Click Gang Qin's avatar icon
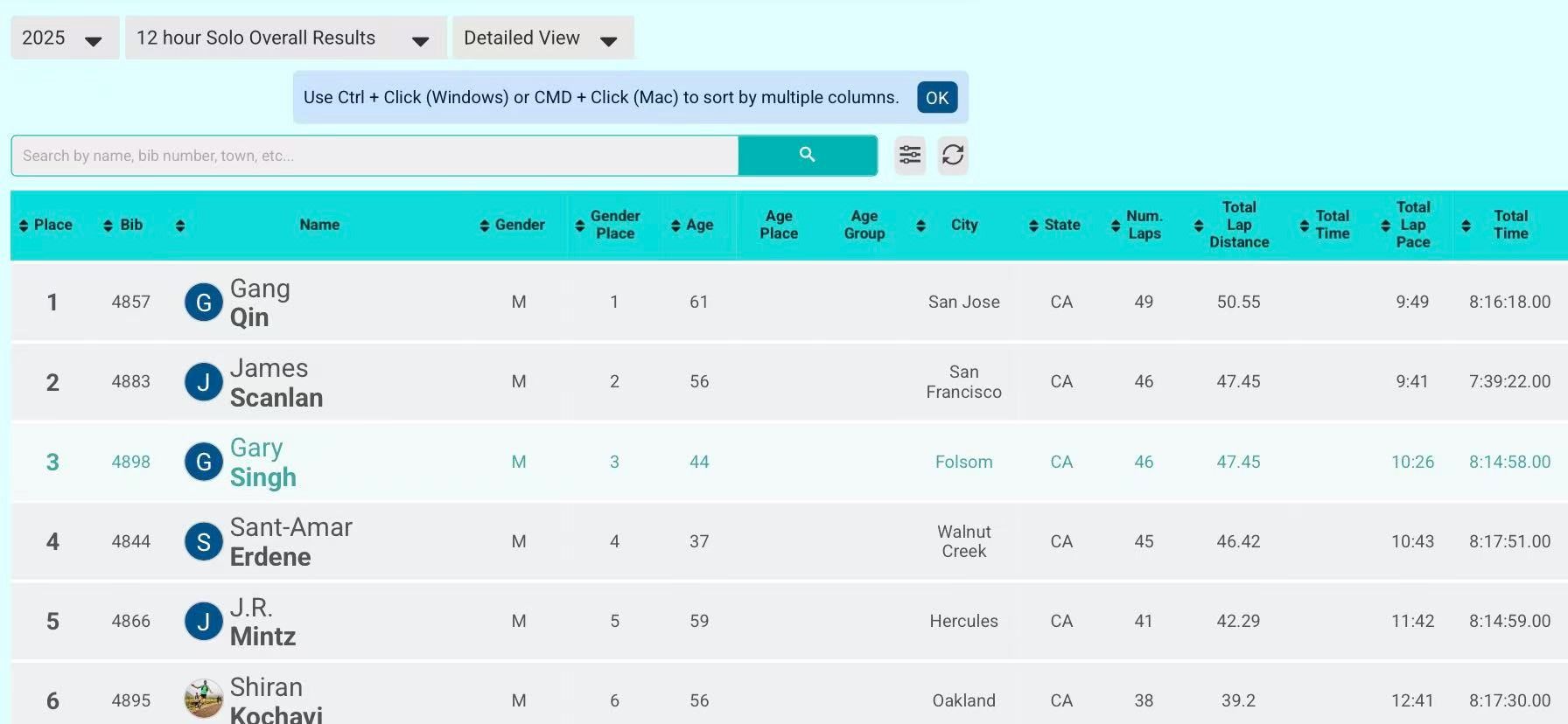 click(204, 303)
